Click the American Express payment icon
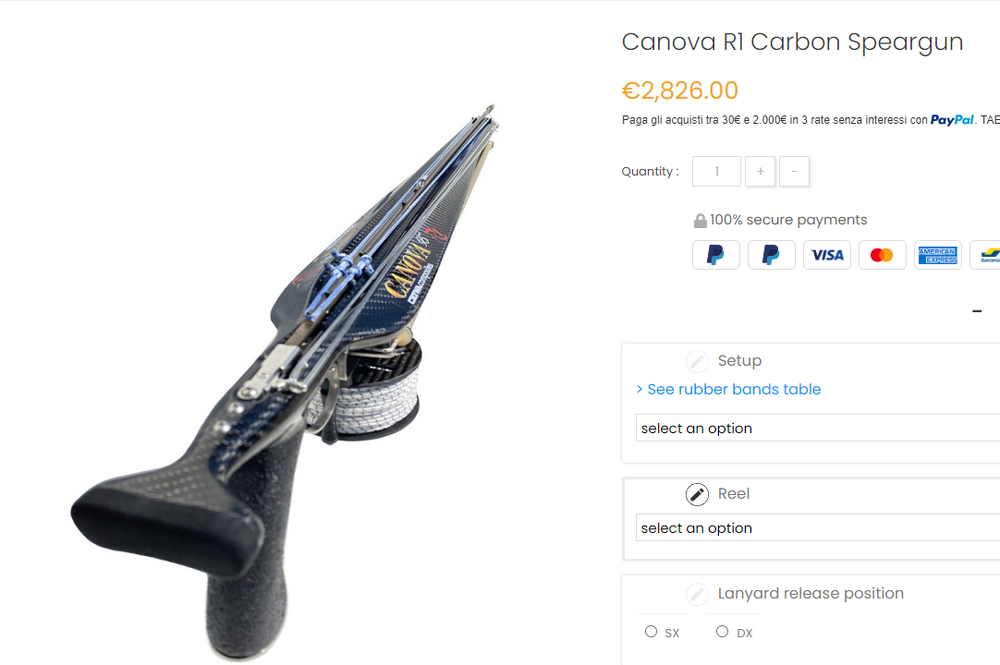The image size is (1000, 665). pyautogui.click(x=938, y=255)
